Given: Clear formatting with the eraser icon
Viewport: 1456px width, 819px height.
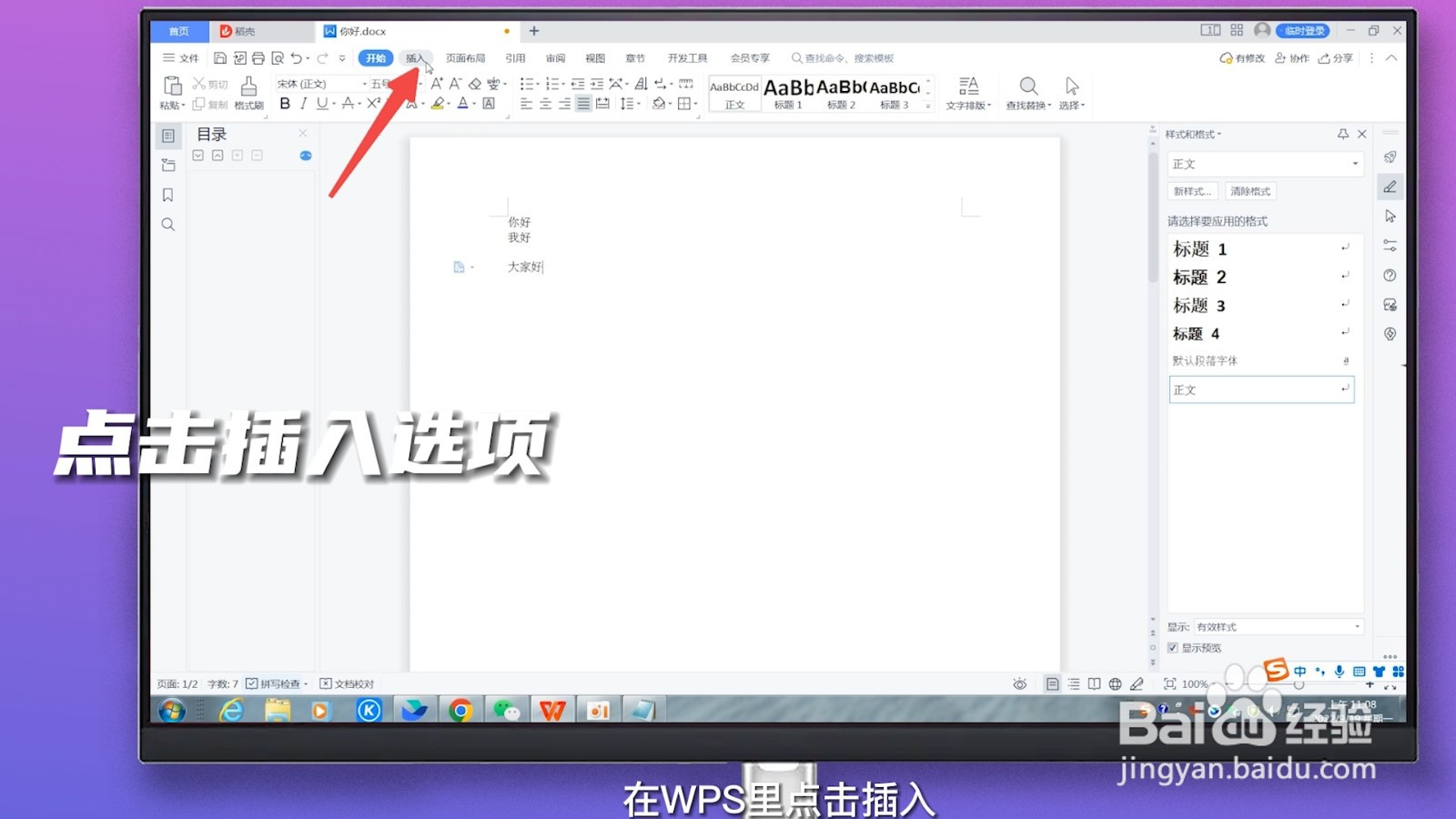Looking at the screenshot, I should click(x=475, y=84).
